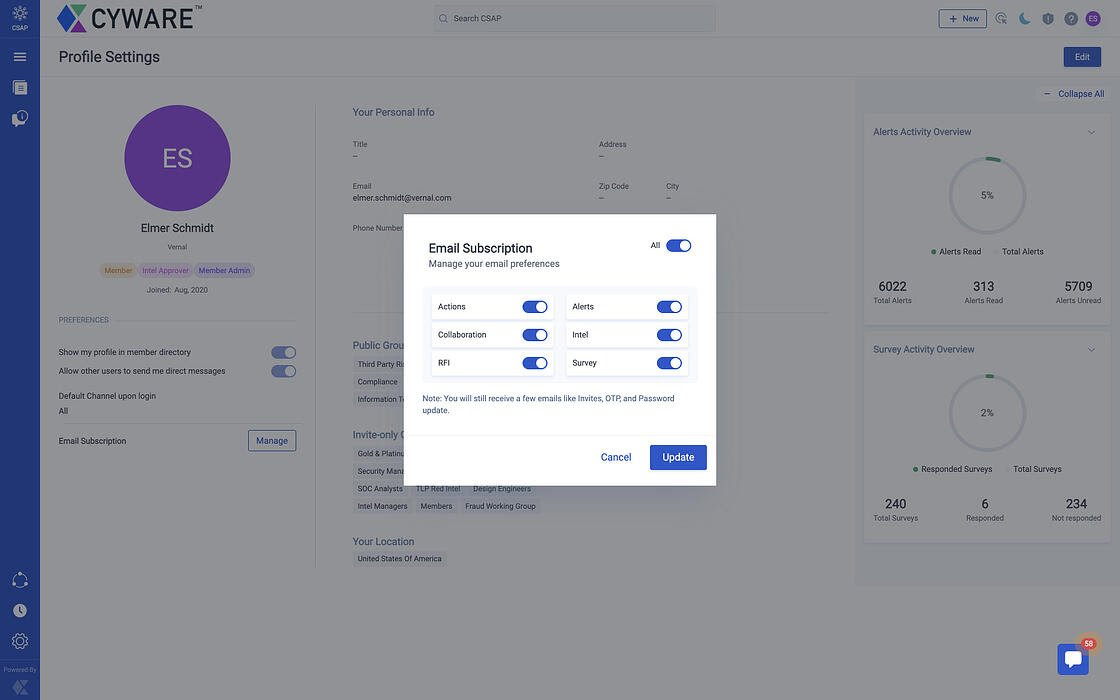Cancel the Email Subscription dialog
The image size is (1120, 700).
click(x=616, y=458)
